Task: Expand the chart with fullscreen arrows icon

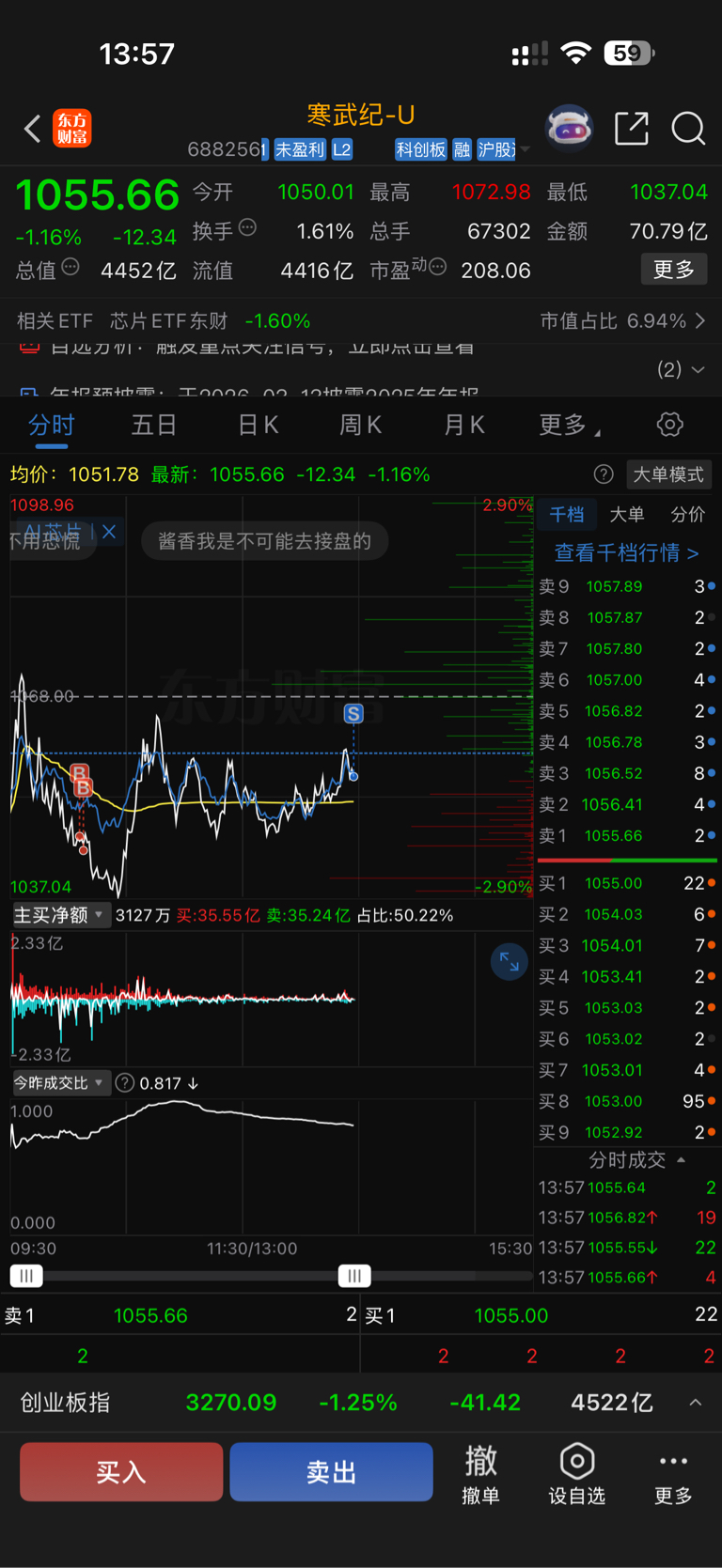Action: 509,961
